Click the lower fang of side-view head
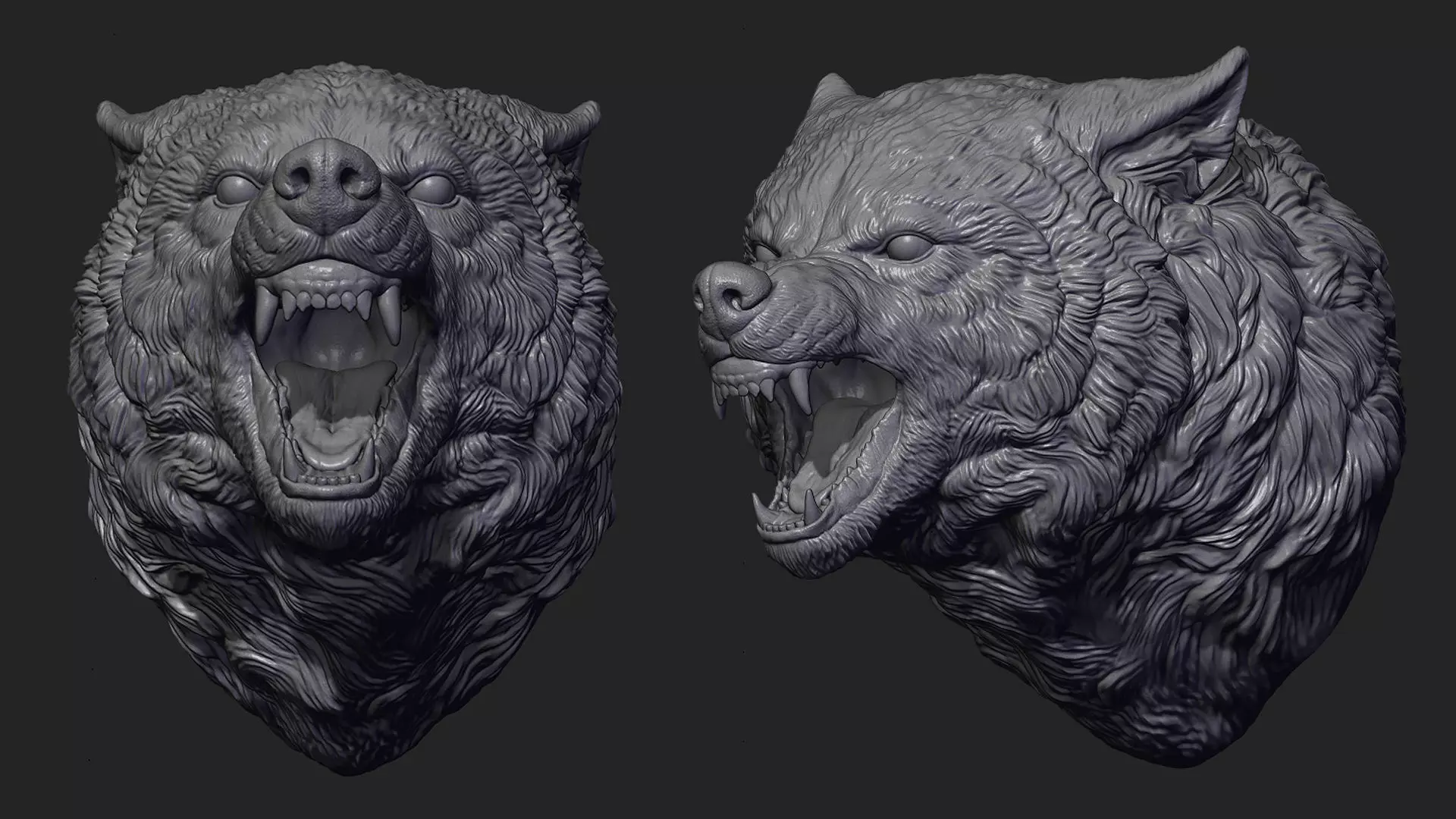This screenshot has width=1456, height=819. pyautogui.click(x=811, y=504)
